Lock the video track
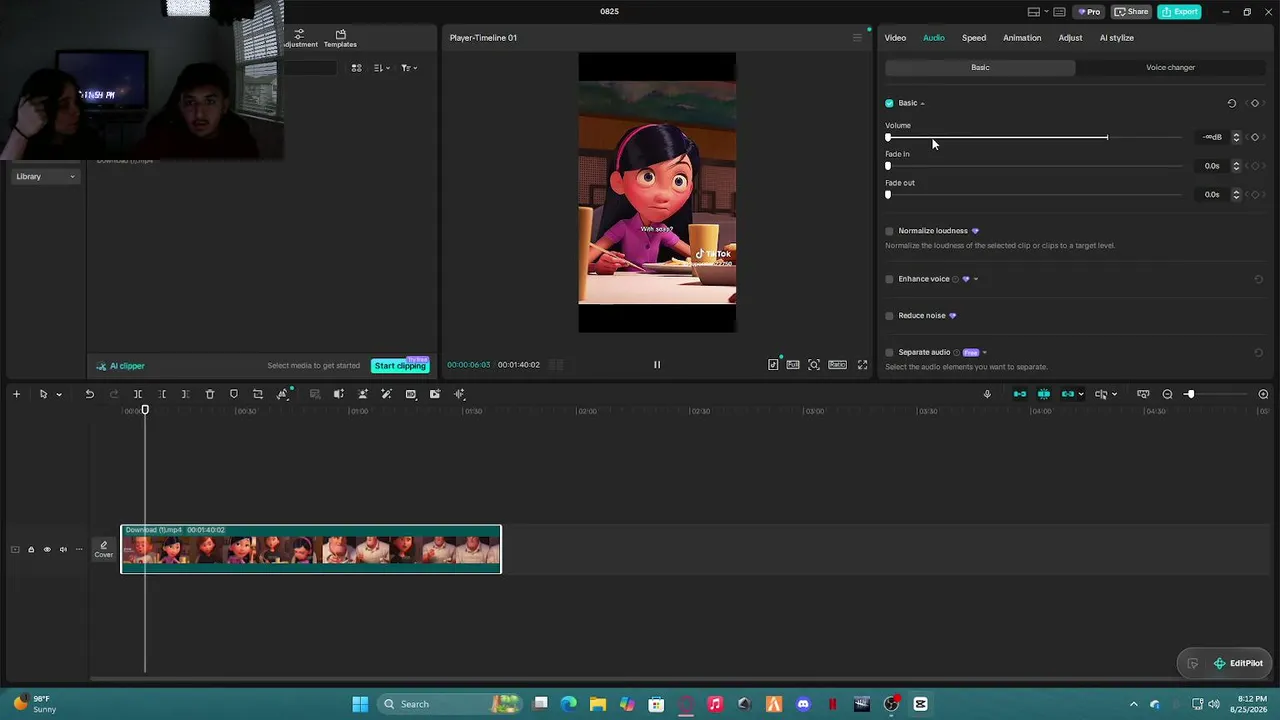 pos(31,549)
